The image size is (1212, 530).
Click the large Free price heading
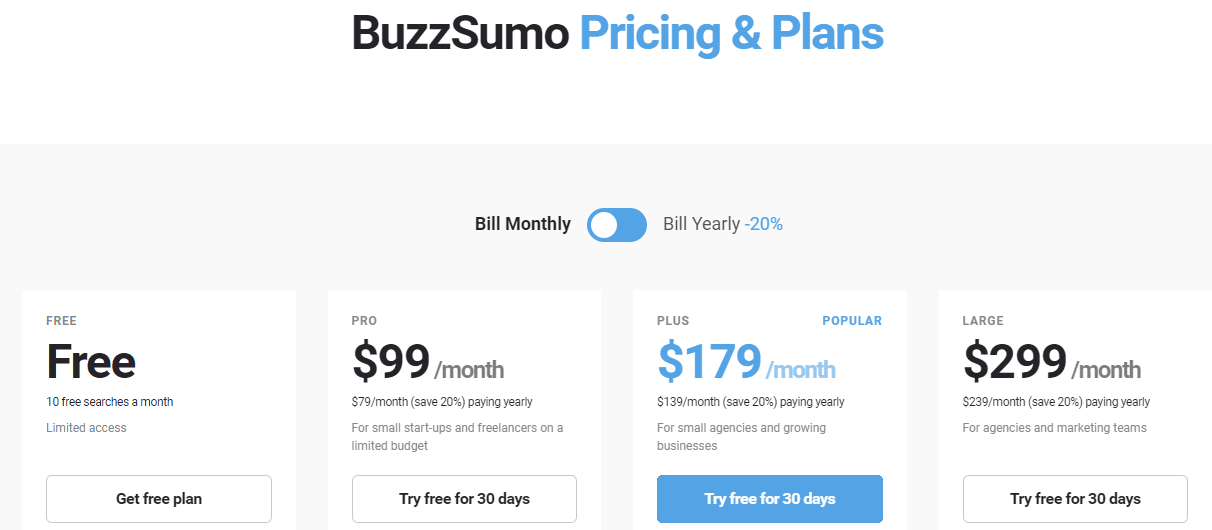click(91, 362)
